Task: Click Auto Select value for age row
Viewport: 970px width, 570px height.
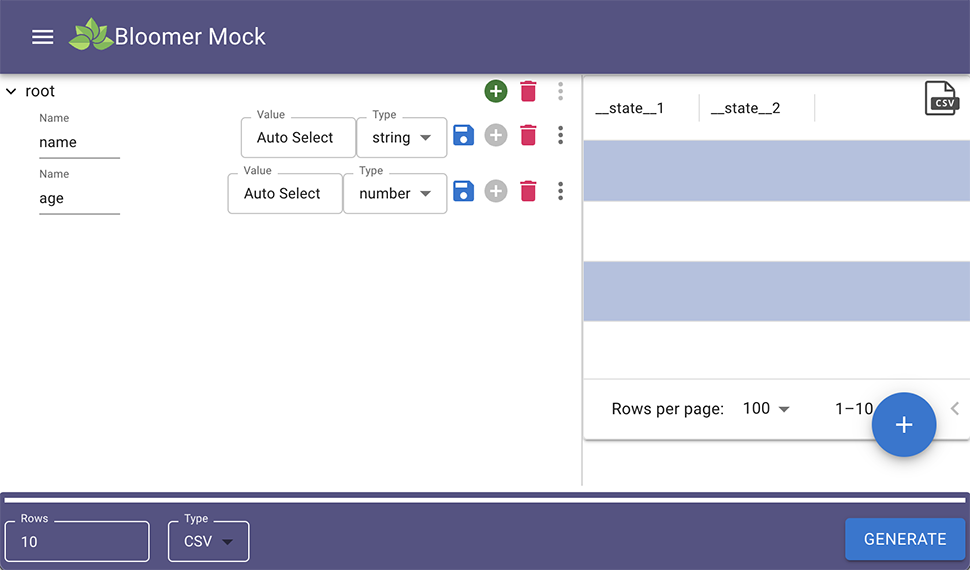Action: click(285, 194)
